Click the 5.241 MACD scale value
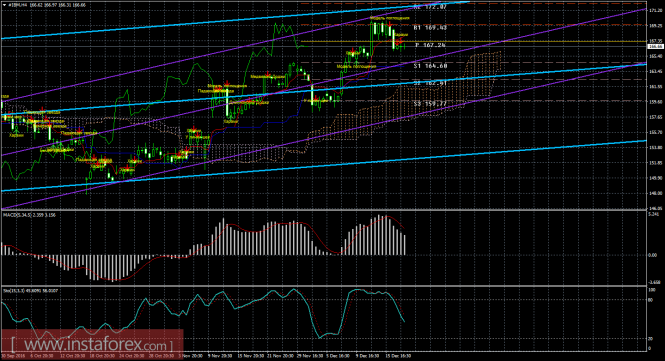The image size is (665, 361). [654, 215]
